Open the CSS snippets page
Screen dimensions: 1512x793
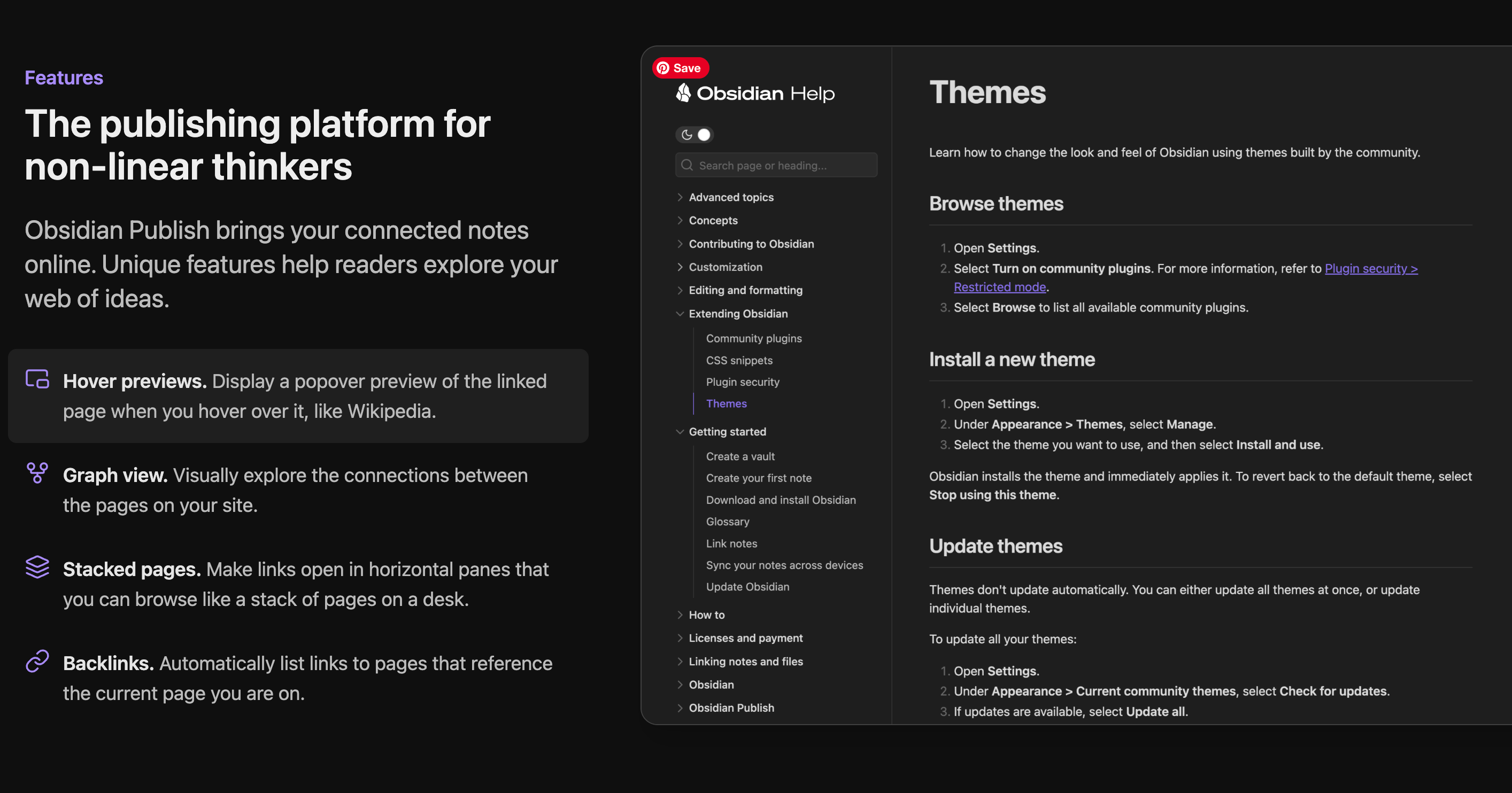[739, 360]
